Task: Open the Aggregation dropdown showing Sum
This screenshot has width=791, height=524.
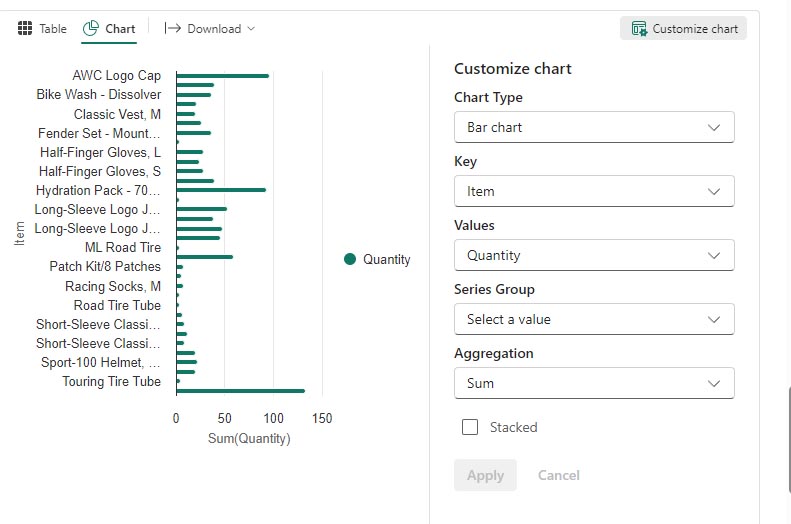Action: point(594,383)
